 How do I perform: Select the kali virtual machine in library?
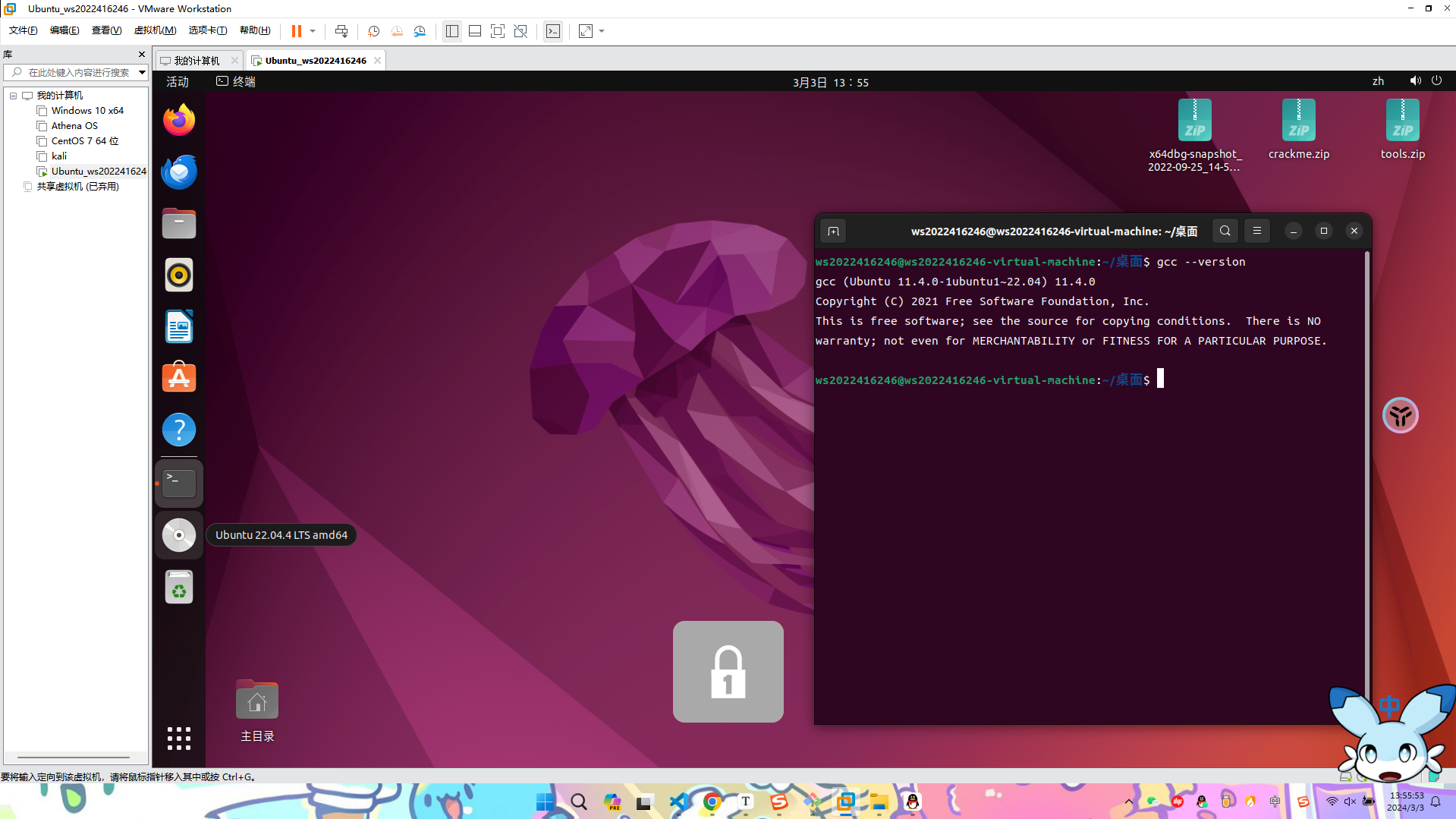[x=59, y=156]
